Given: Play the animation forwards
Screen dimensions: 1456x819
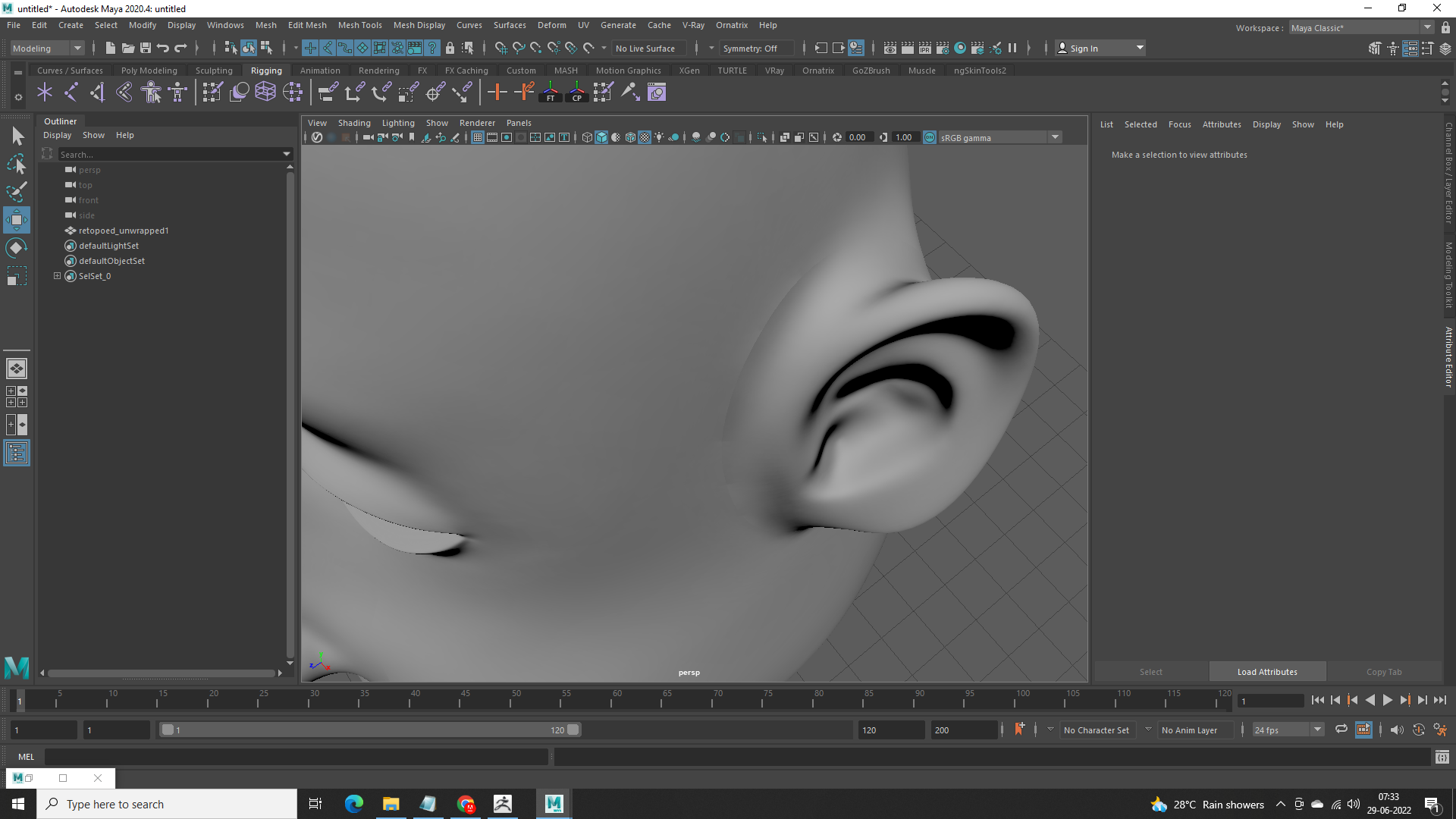Looking at the screenshot, I should [x=1387, y=700].
